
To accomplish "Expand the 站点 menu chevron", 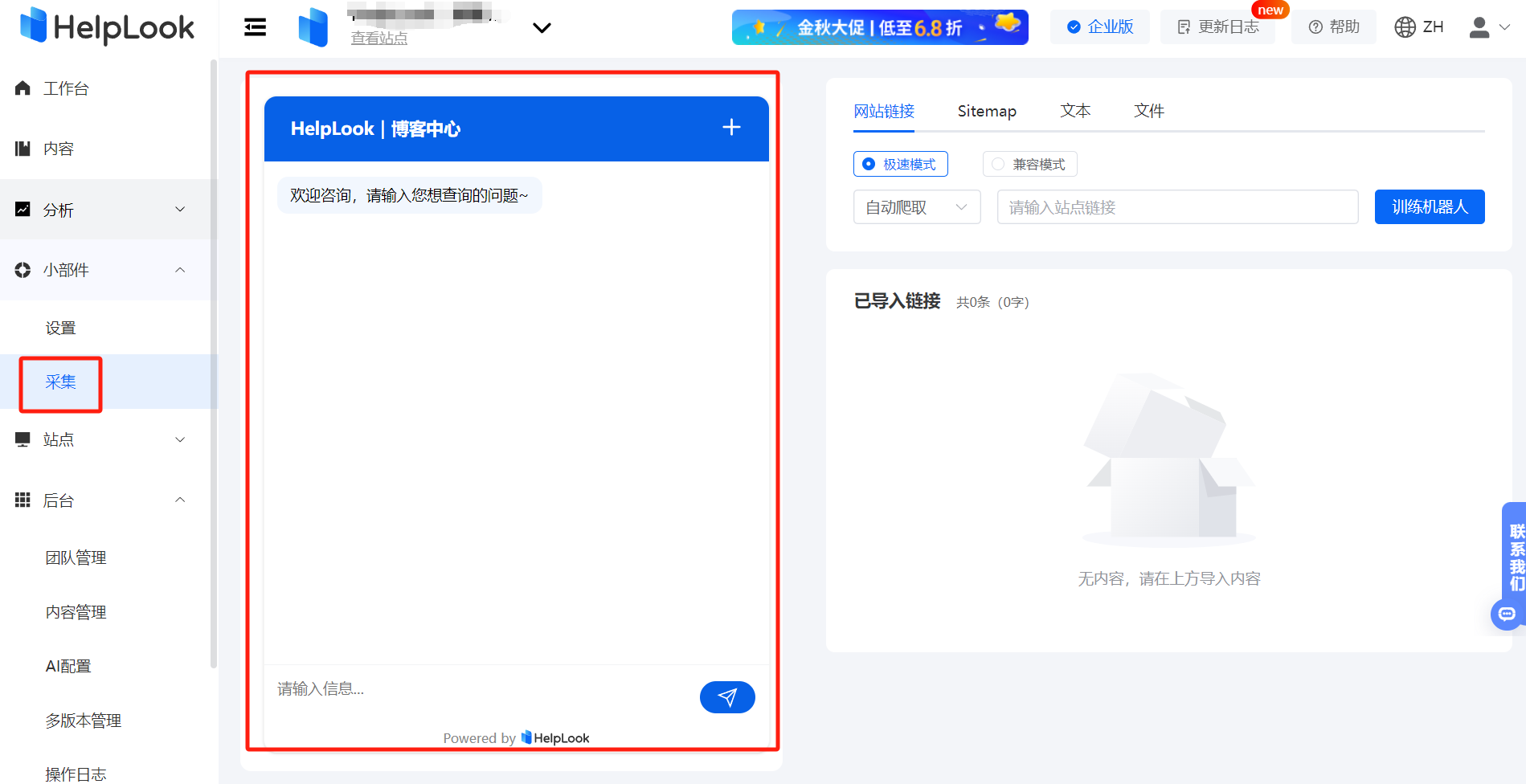I will [x=180, y=439].
